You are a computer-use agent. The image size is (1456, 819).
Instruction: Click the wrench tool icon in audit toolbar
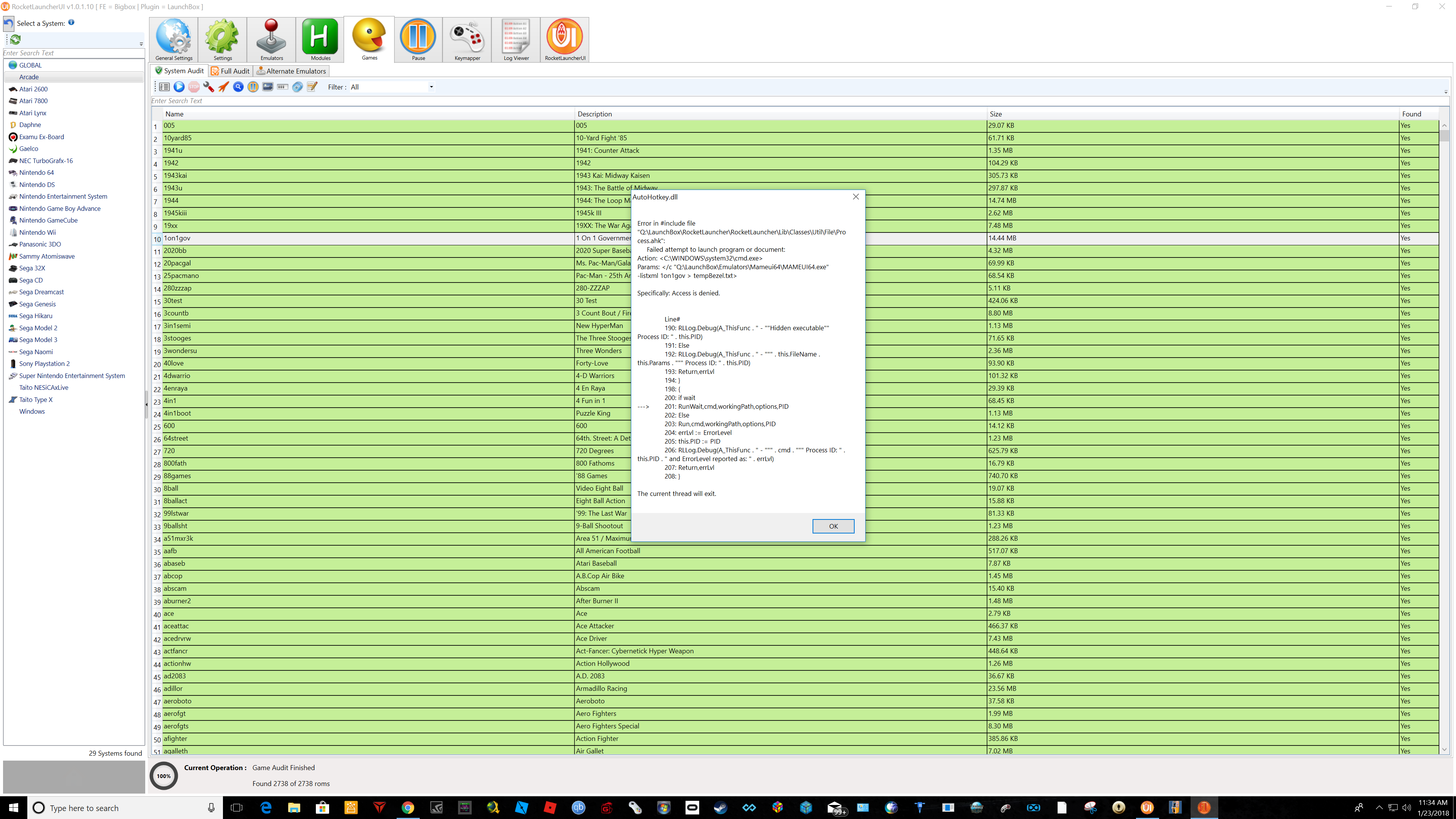pos(209,86)
